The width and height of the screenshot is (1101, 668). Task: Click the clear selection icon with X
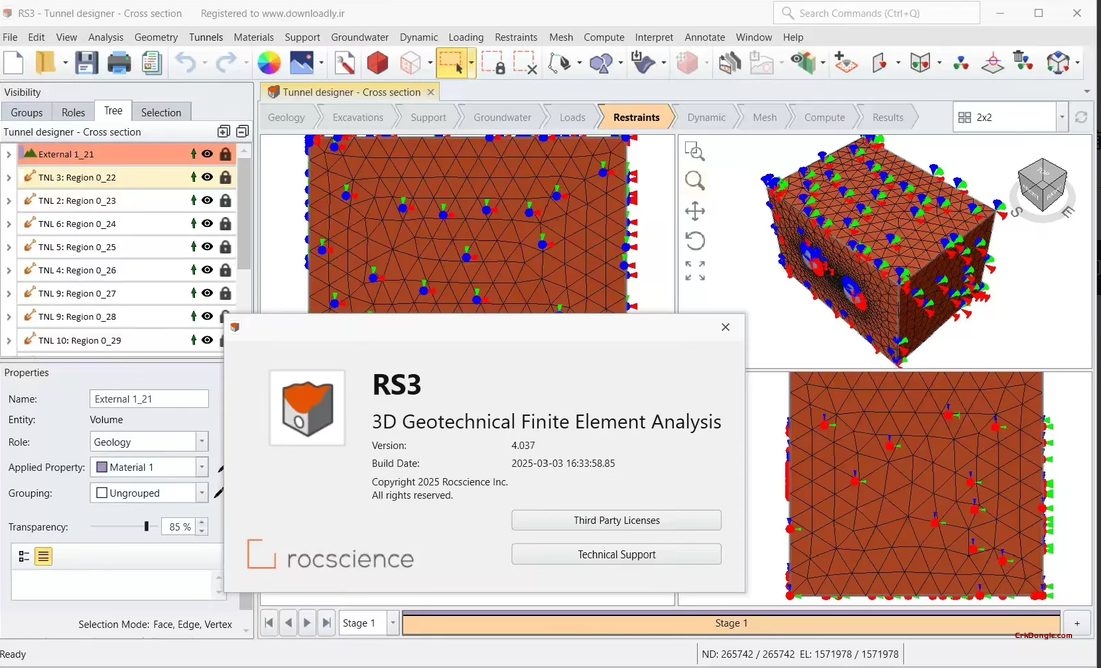[x=525, y=63]
